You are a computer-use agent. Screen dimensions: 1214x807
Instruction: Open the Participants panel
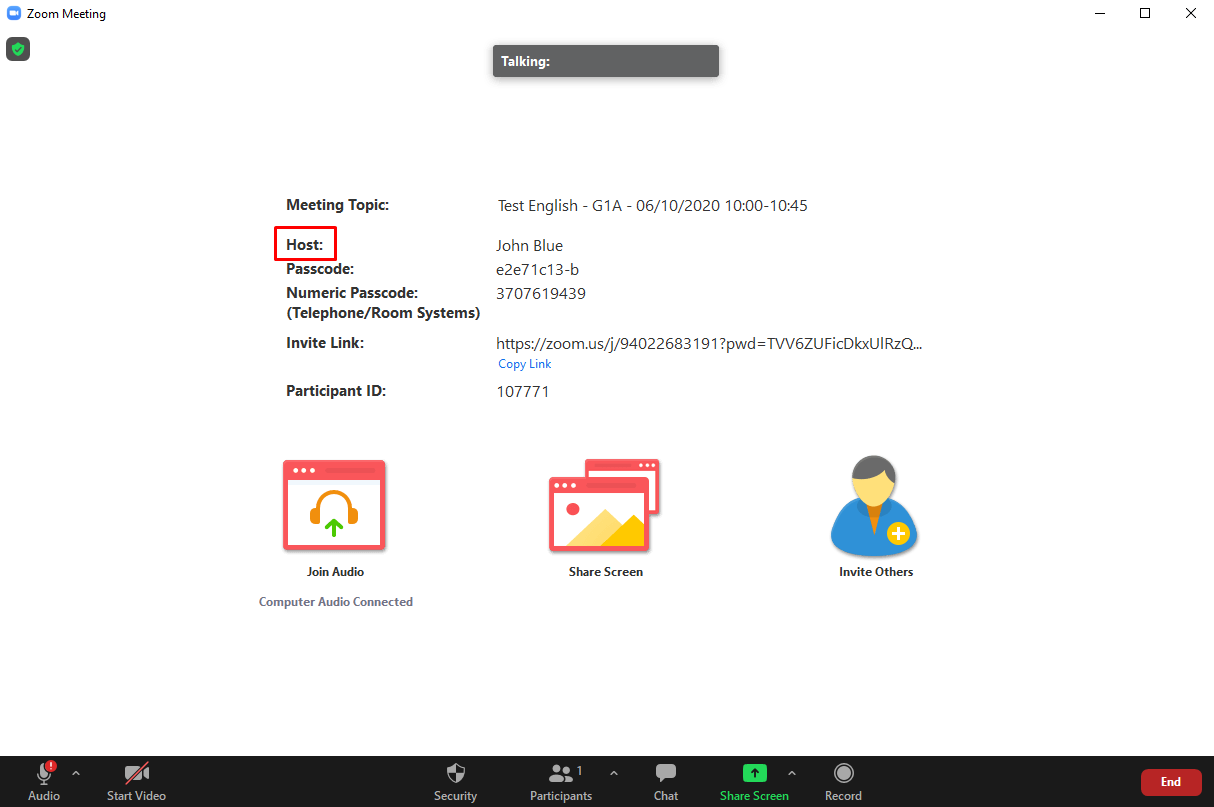[x=563, y=782]
